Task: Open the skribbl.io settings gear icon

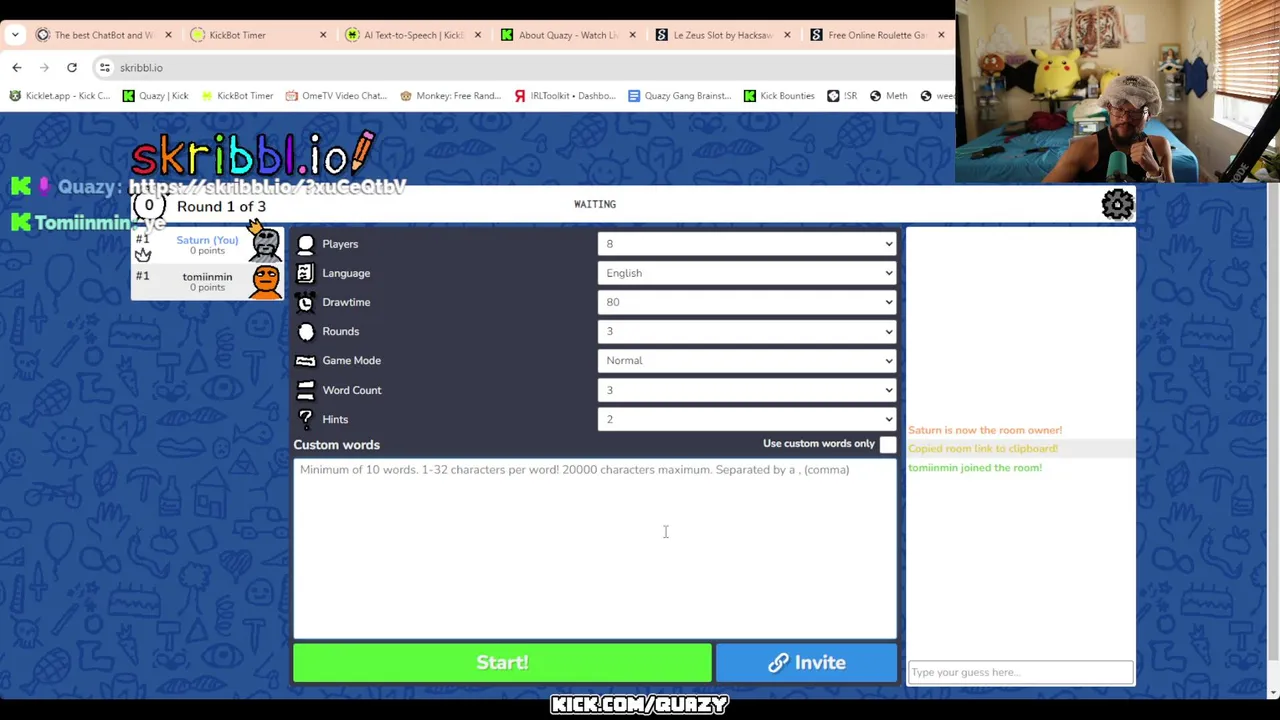Action: pyautogui.click(x=1117, y=204)
